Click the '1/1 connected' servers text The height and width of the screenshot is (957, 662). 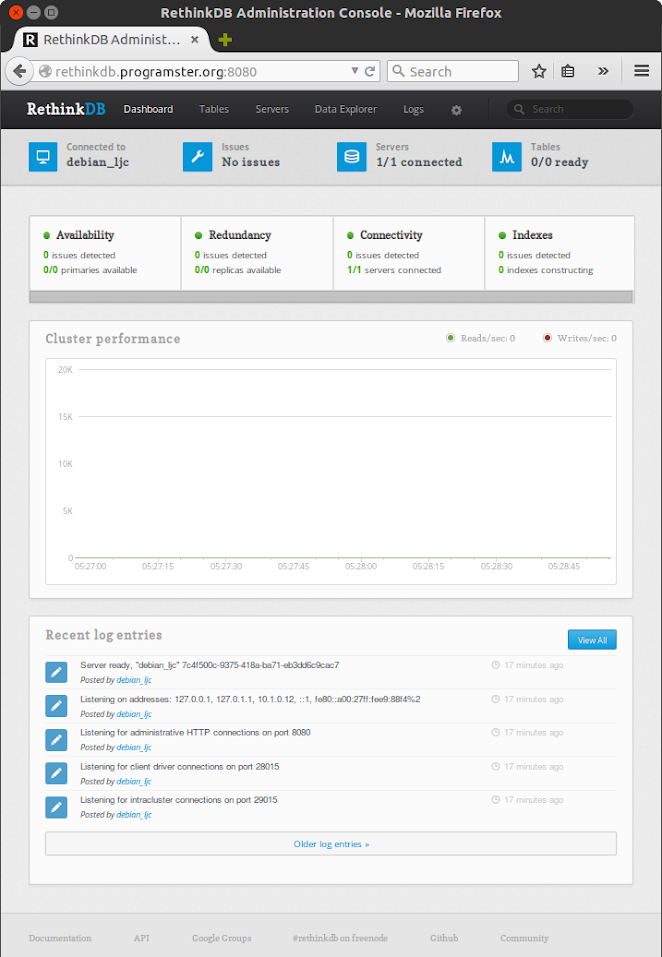click(x=419, y=162)
